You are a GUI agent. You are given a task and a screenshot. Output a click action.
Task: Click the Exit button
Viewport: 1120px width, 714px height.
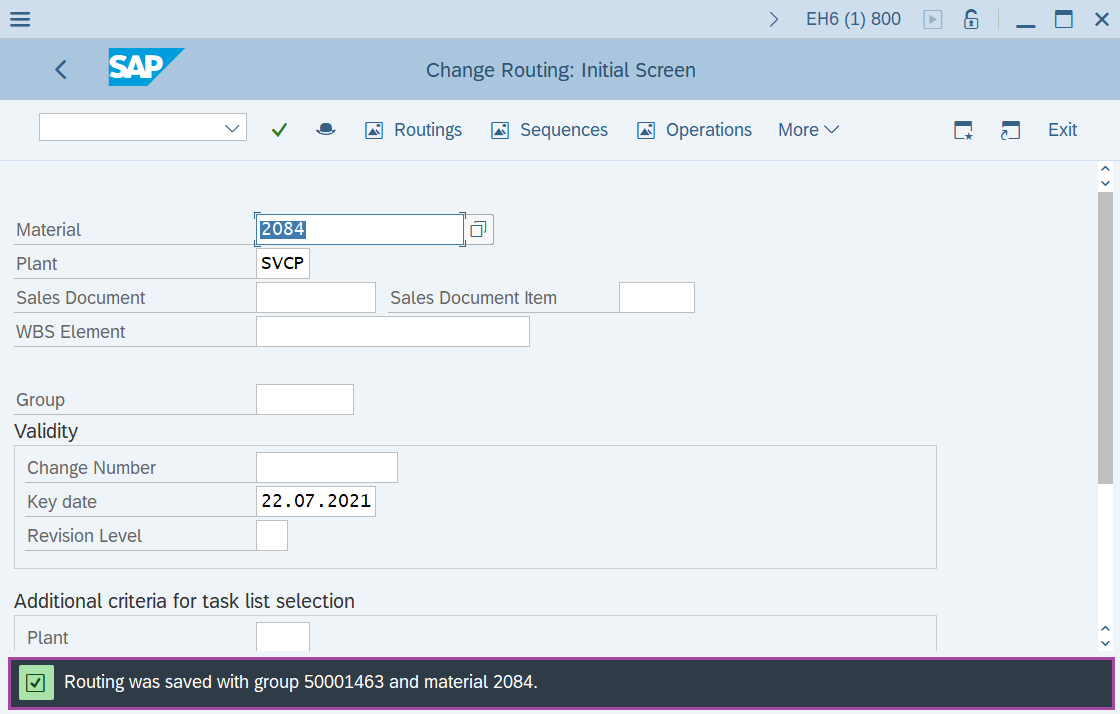click(x=1062, y=129)
